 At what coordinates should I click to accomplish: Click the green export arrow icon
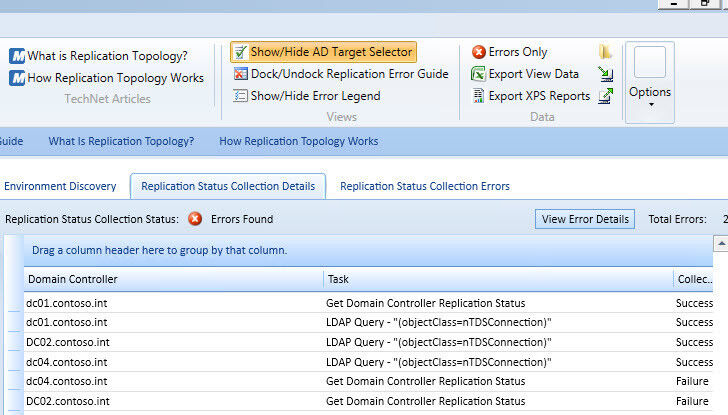coord(606,96)
